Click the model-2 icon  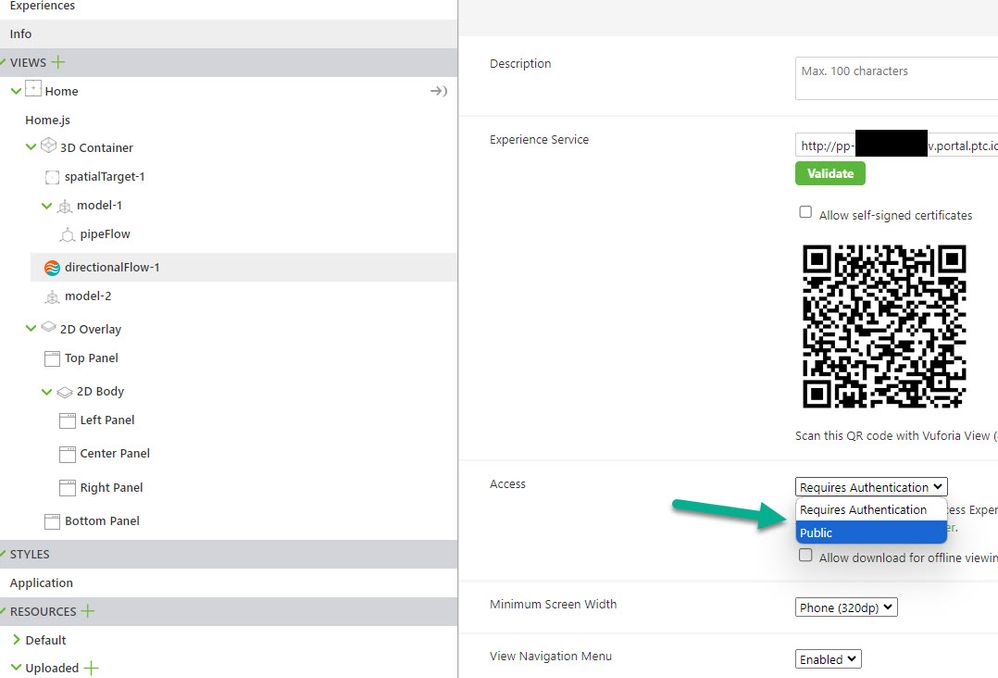(52, 297)
